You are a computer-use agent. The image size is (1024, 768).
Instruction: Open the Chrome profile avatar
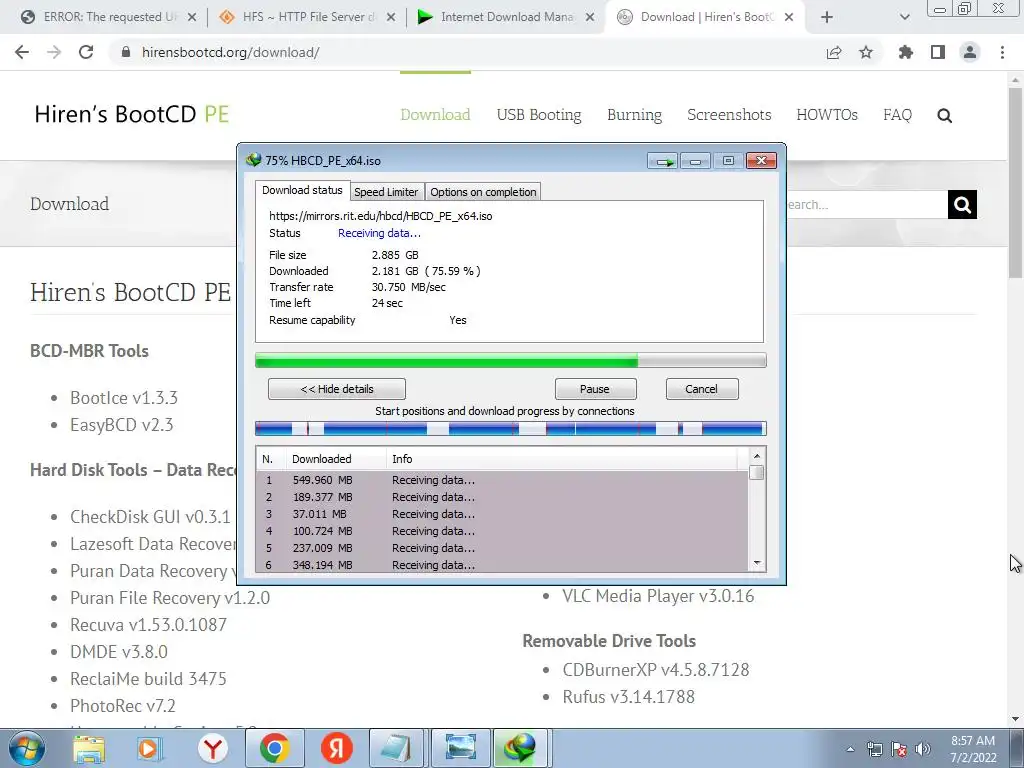point(970,52)
